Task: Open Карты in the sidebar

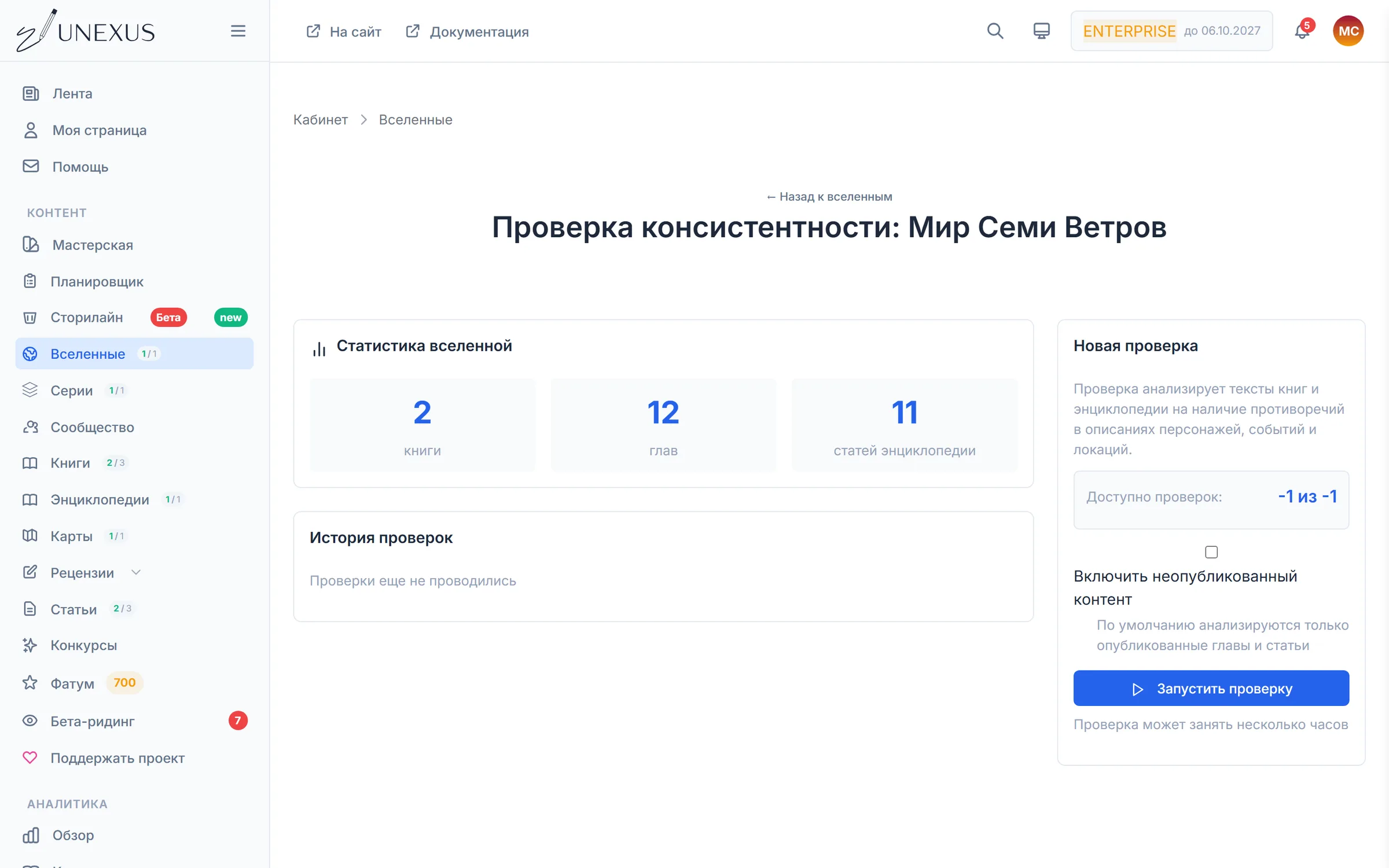Action: (134, 536)
